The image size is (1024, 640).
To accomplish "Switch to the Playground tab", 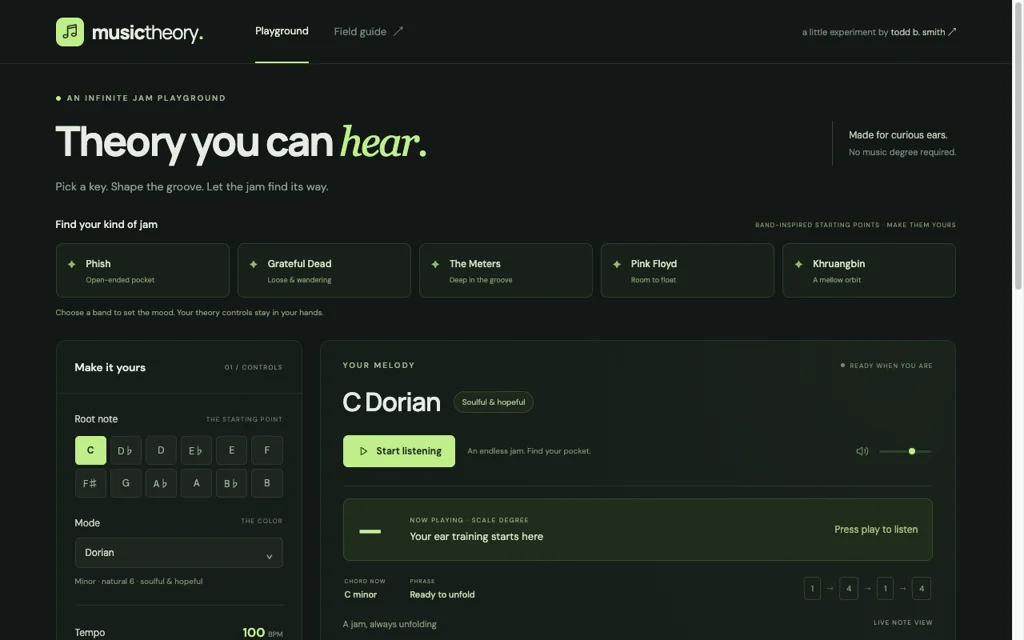I will pos(281,31).
